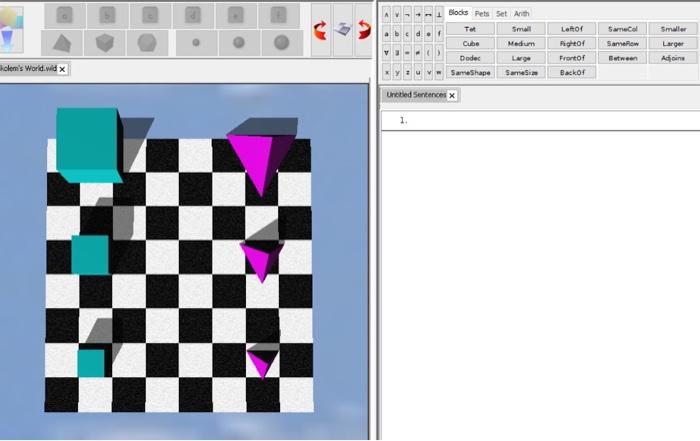Viewport: 700px width, 441px height.
Task: Click the name label 'e' in the block toolbar
Action: click(236, 16)
